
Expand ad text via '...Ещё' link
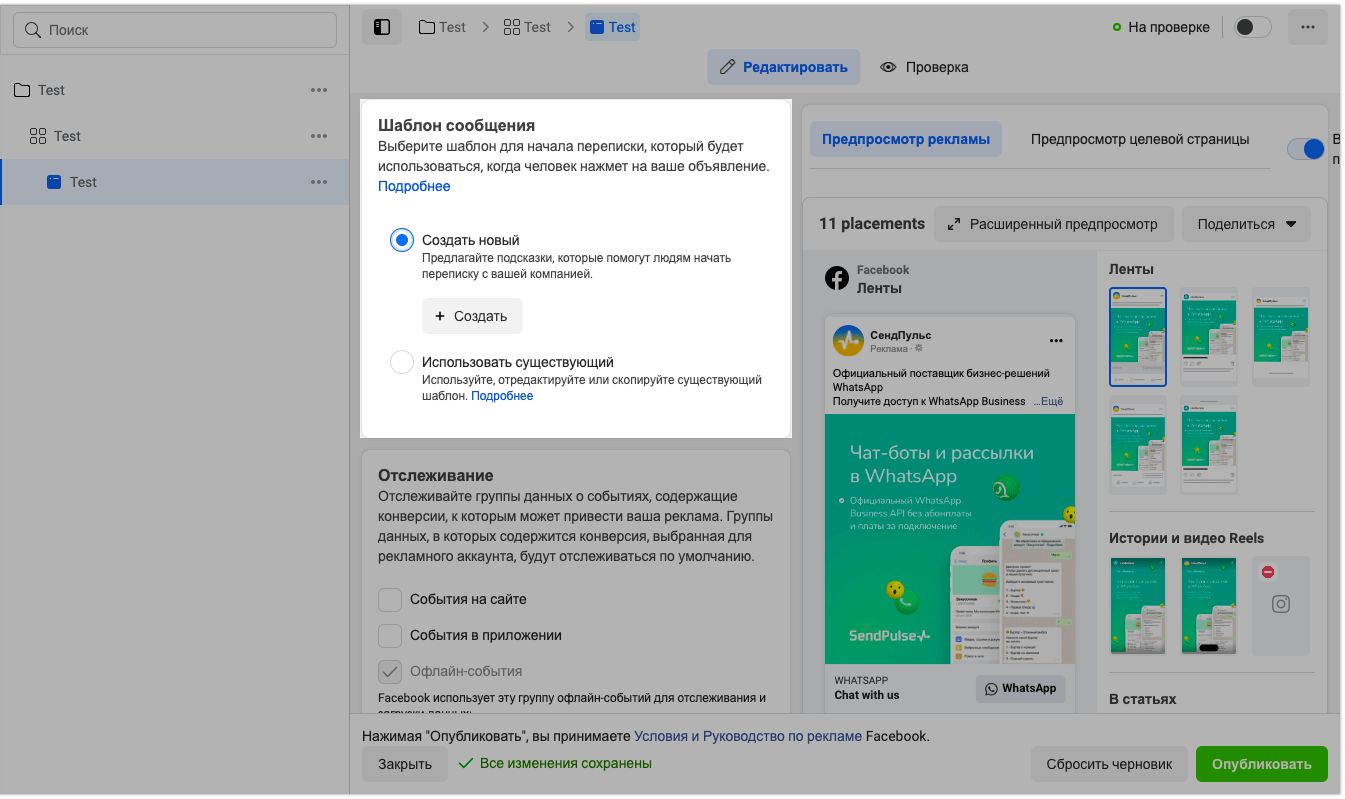point(1048,401)
